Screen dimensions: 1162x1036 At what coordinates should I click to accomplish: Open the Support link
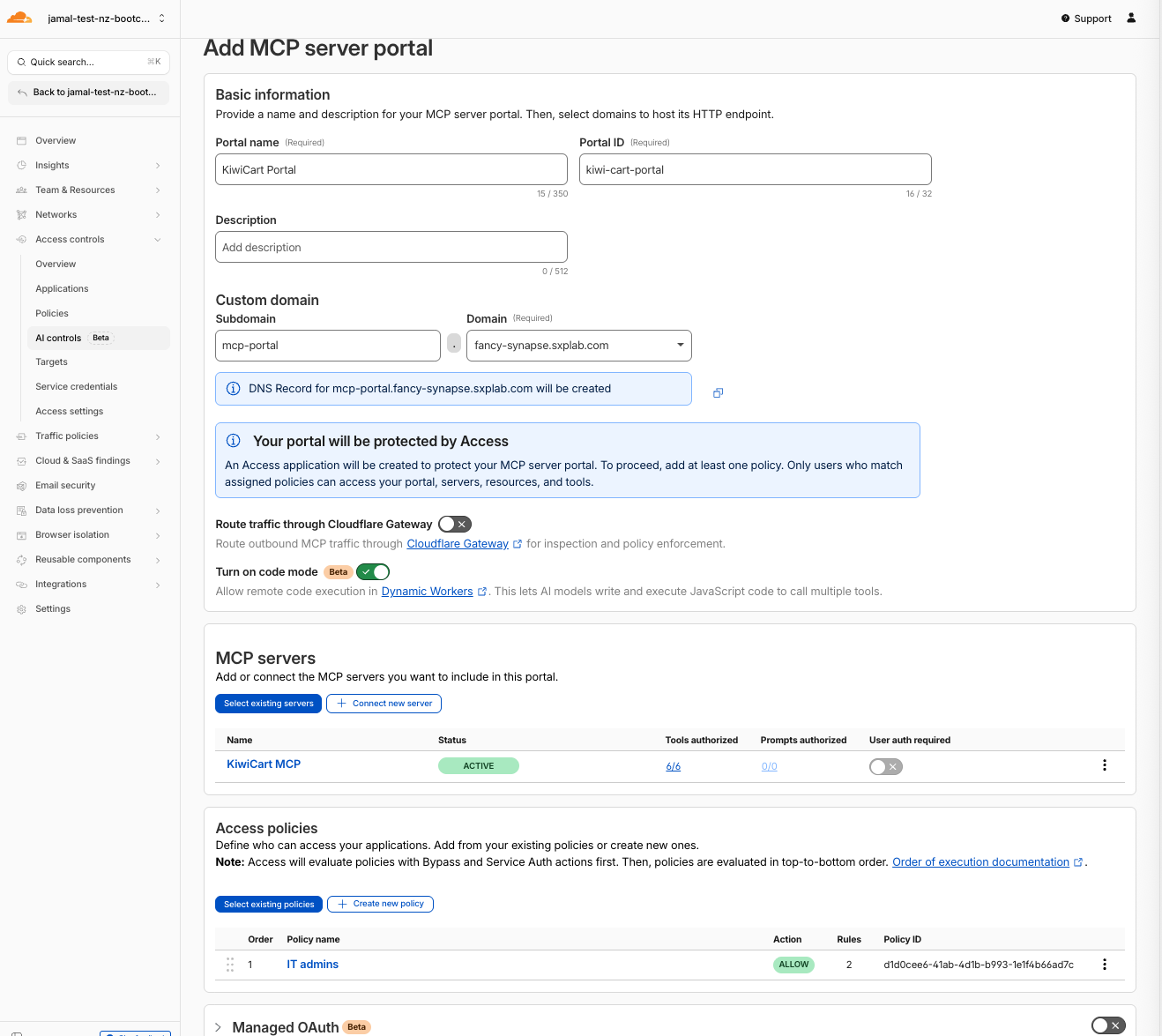point(1086,19)
